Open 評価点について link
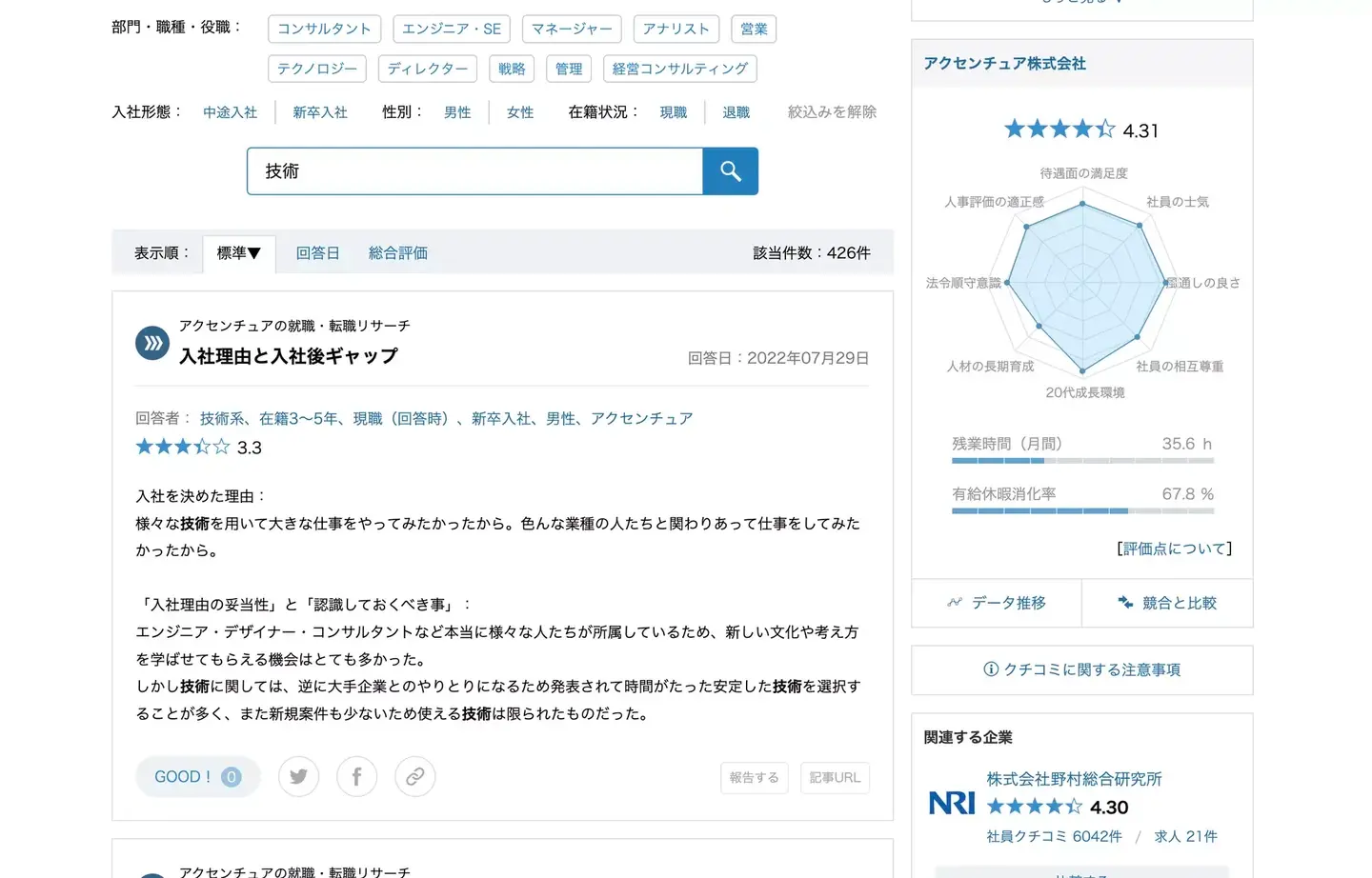 [x=1174, y=549]
